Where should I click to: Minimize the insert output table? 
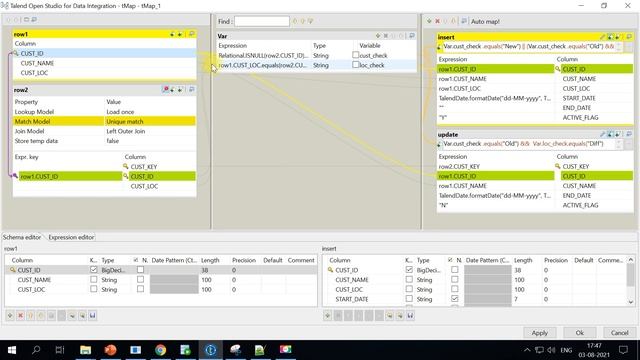629,37
